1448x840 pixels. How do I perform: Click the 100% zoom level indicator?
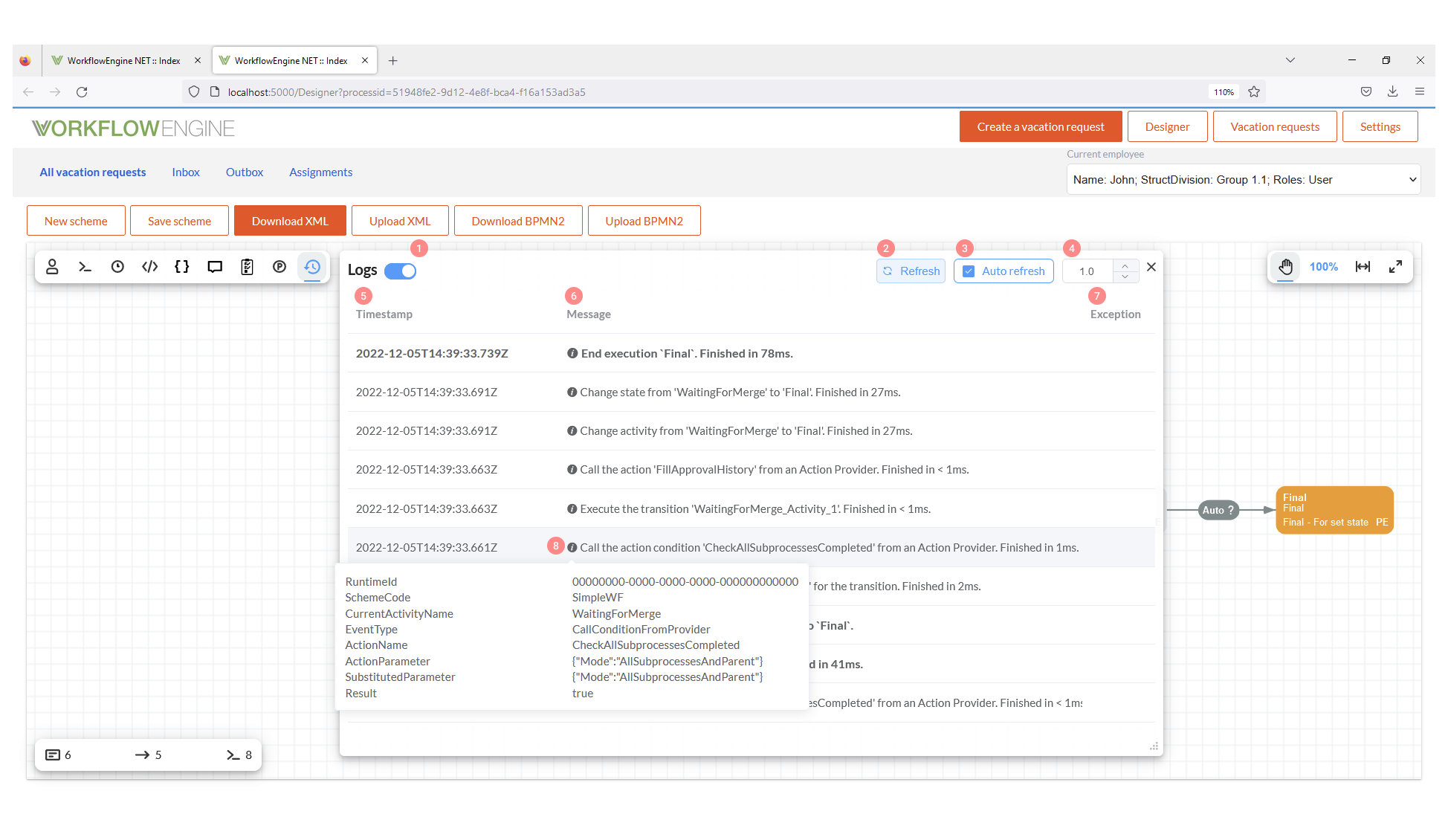pos(1324,267)
